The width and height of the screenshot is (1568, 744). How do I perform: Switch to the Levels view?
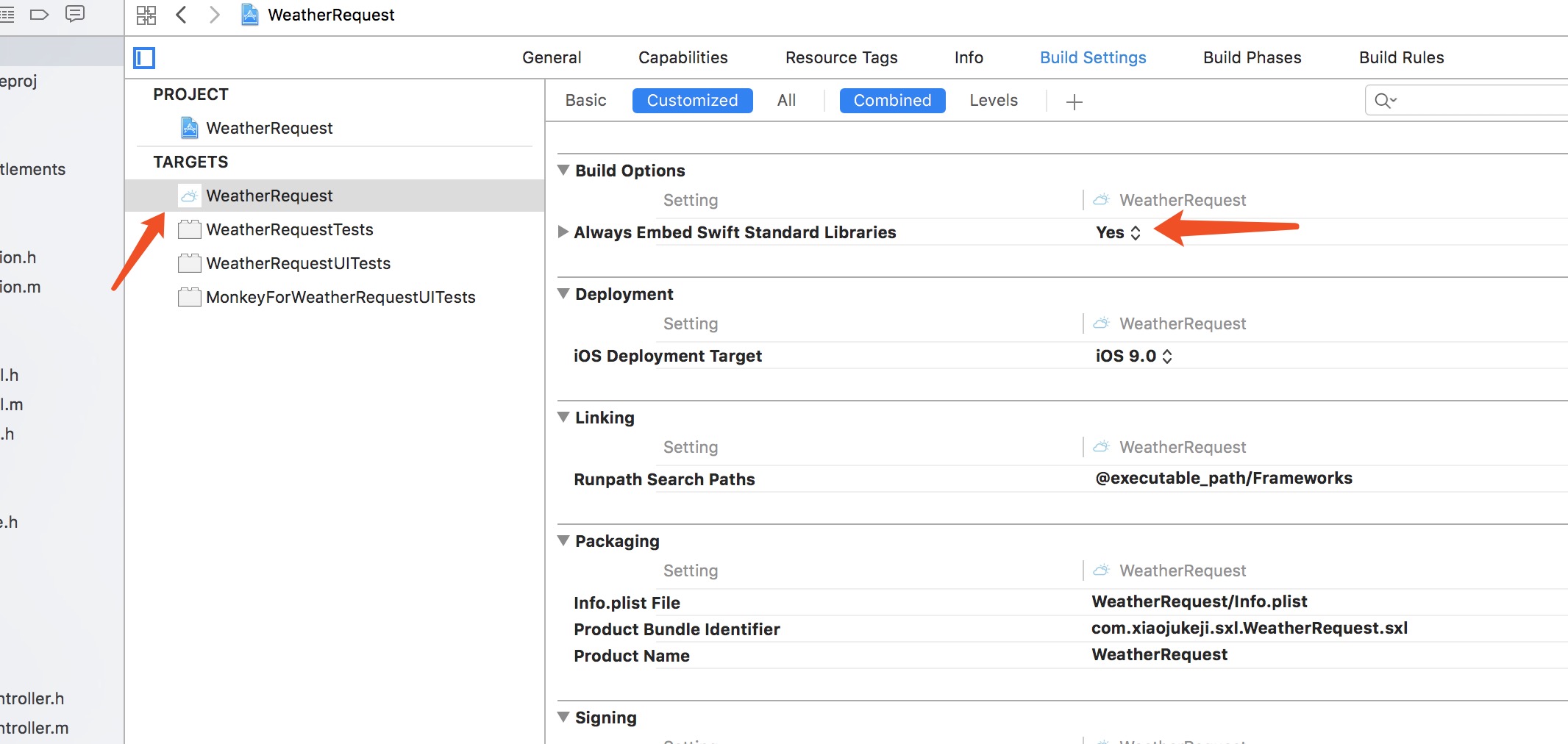[x=994, y=101]
